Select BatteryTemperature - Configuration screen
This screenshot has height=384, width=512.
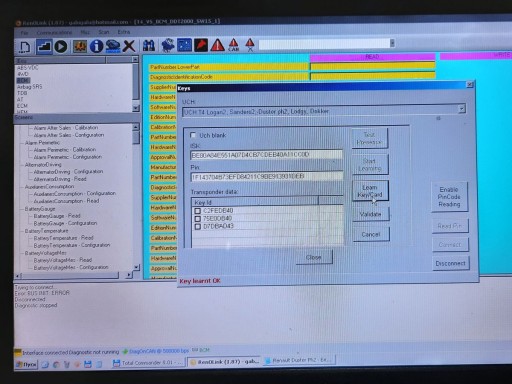tap(72, 245)
